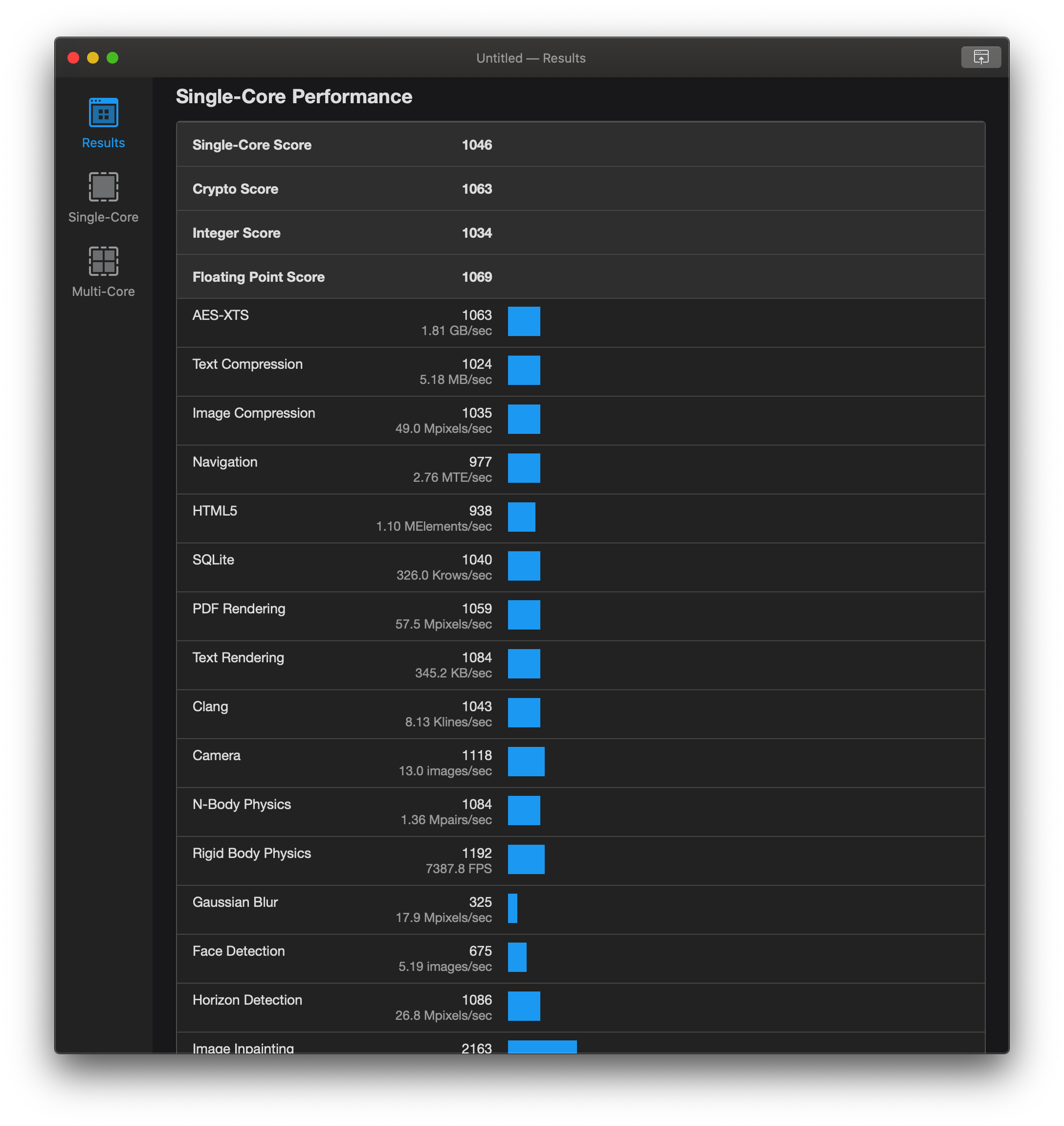Click the Results sidebar icon

[x=103, y=113]
